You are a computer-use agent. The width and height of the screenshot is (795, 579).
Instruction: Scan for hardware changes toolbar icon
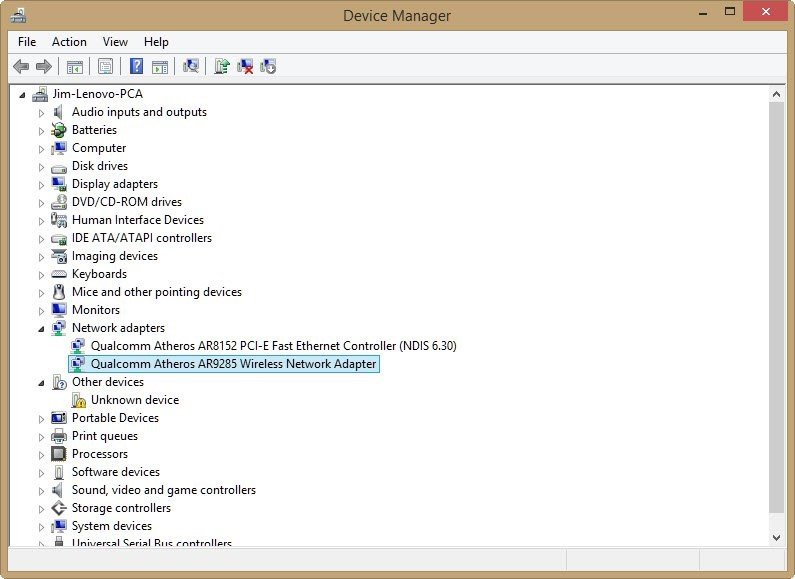coord(191,66)
